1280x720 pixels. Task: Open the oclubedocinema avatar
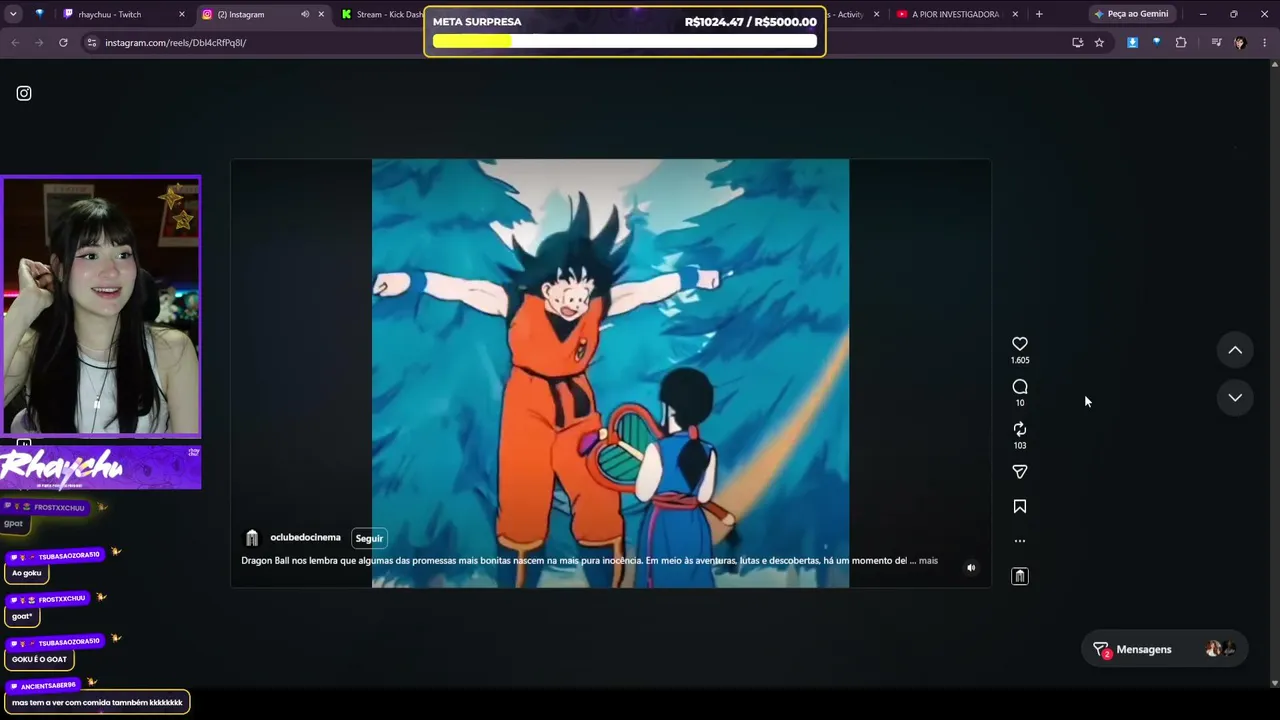(252, 538)
